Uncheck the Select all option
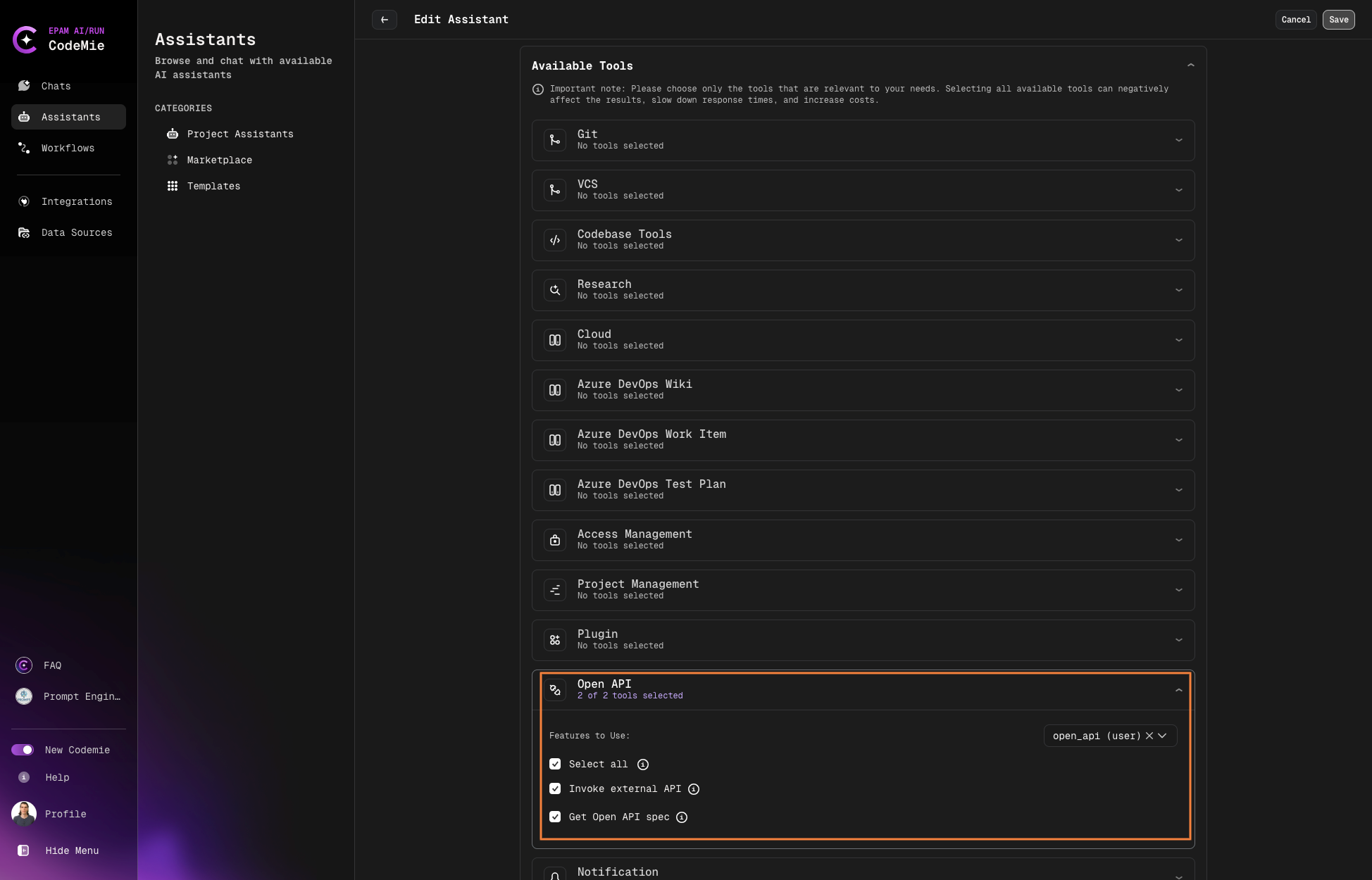Screen dimensions: 1372x880 (x=555, y=764)
